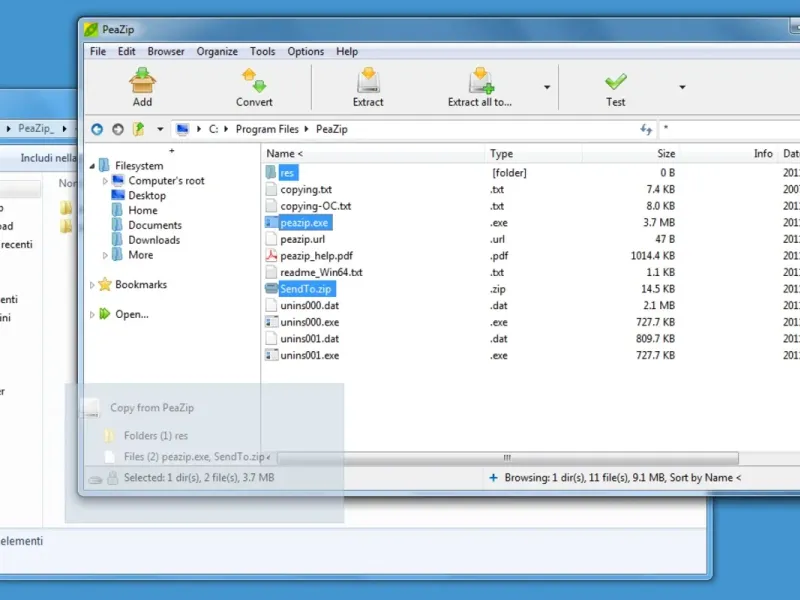Click the Add archive toolbar icon
Viewport: 800px width, 600px height.
click(x=143, y=80)
